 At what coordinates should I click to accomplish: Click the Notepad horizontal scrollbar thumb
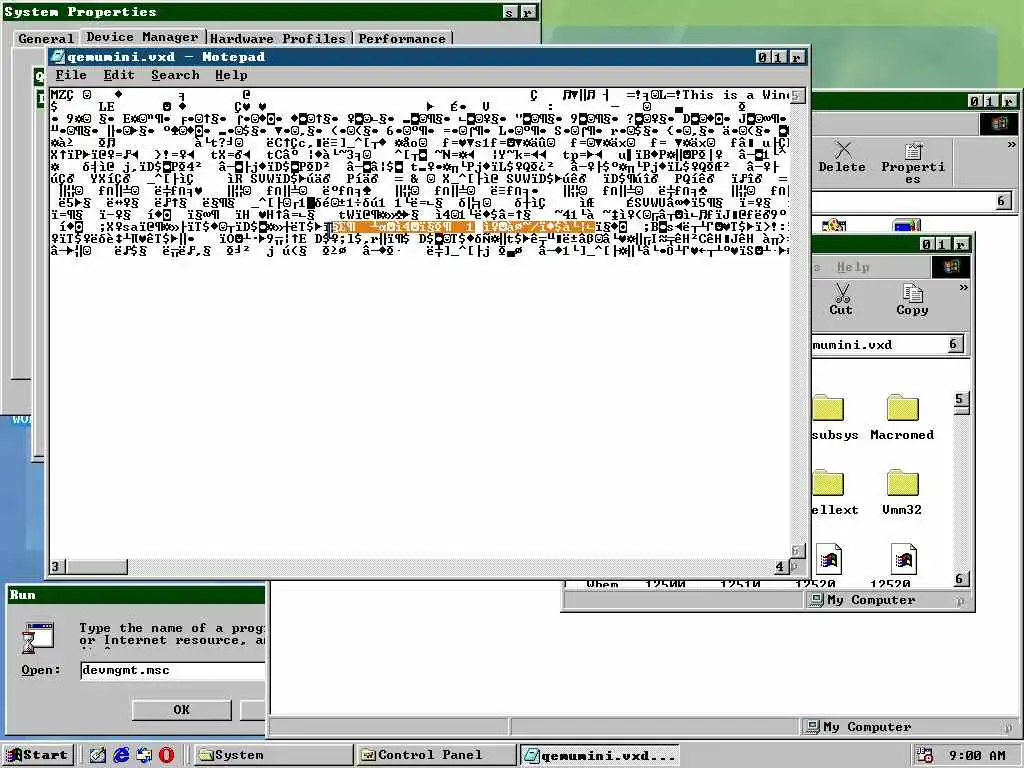pyautogui.click(x=97, y=566)
